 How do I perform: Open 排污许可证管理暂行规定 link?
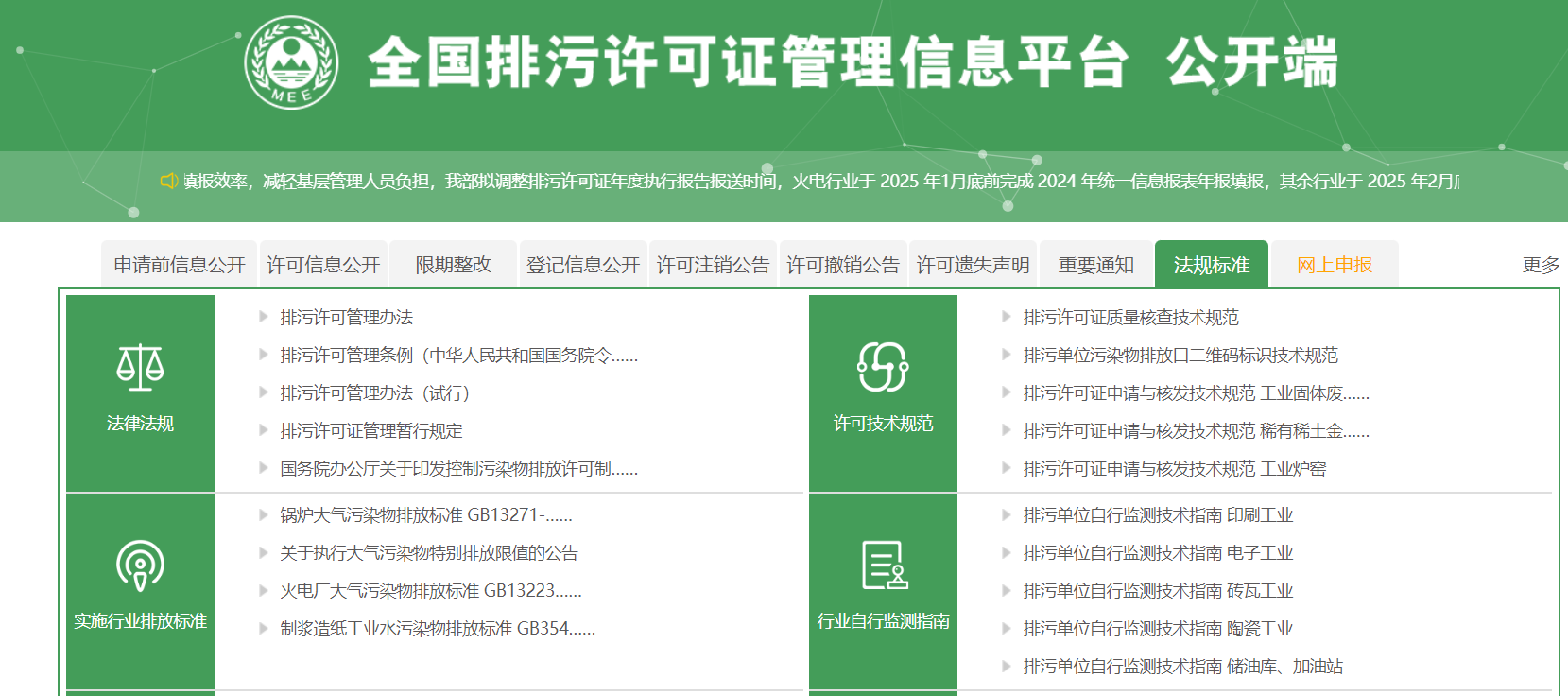point(371,431)
